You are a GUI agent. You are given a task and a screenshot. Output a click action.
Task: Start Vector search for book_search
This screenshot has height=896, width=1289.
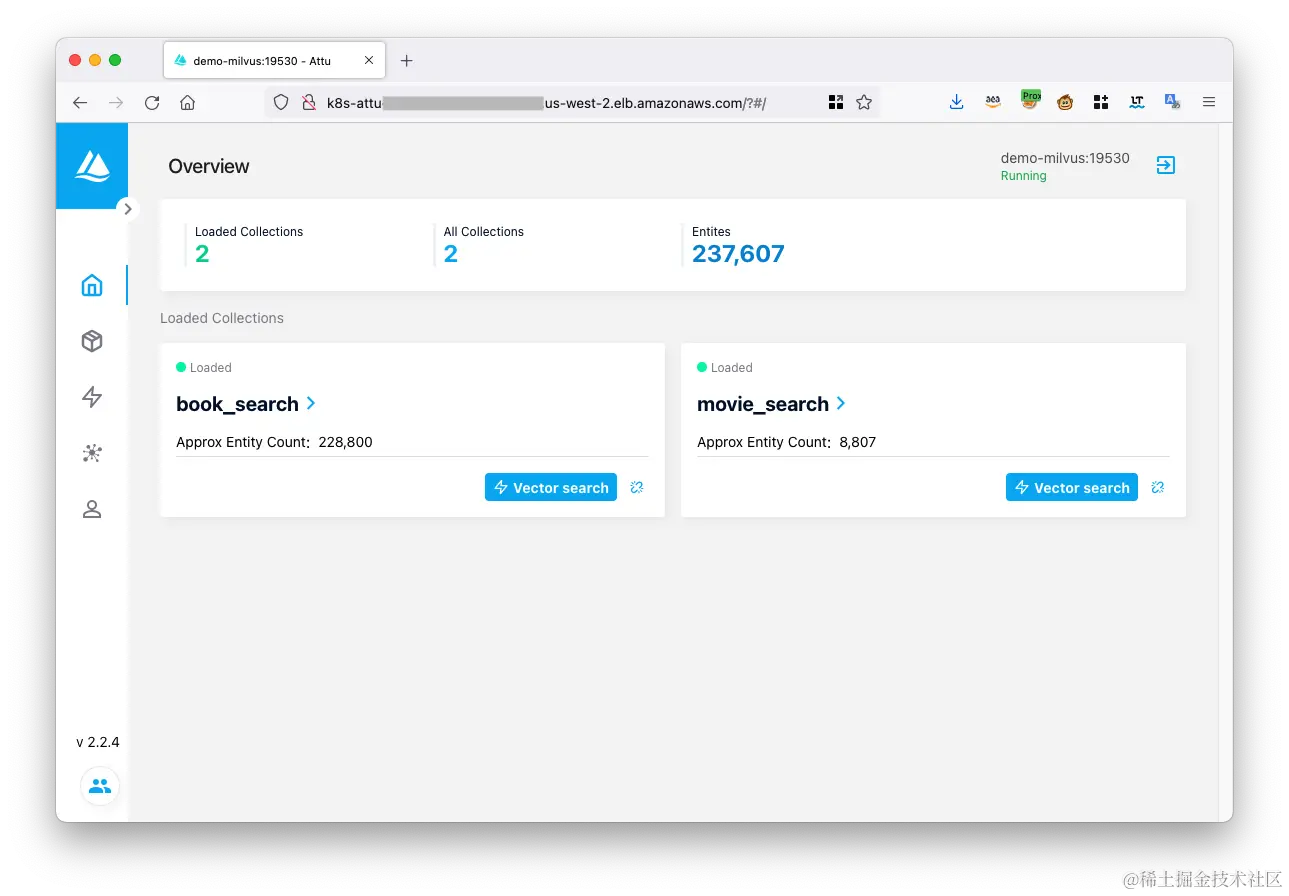(551, 487)
